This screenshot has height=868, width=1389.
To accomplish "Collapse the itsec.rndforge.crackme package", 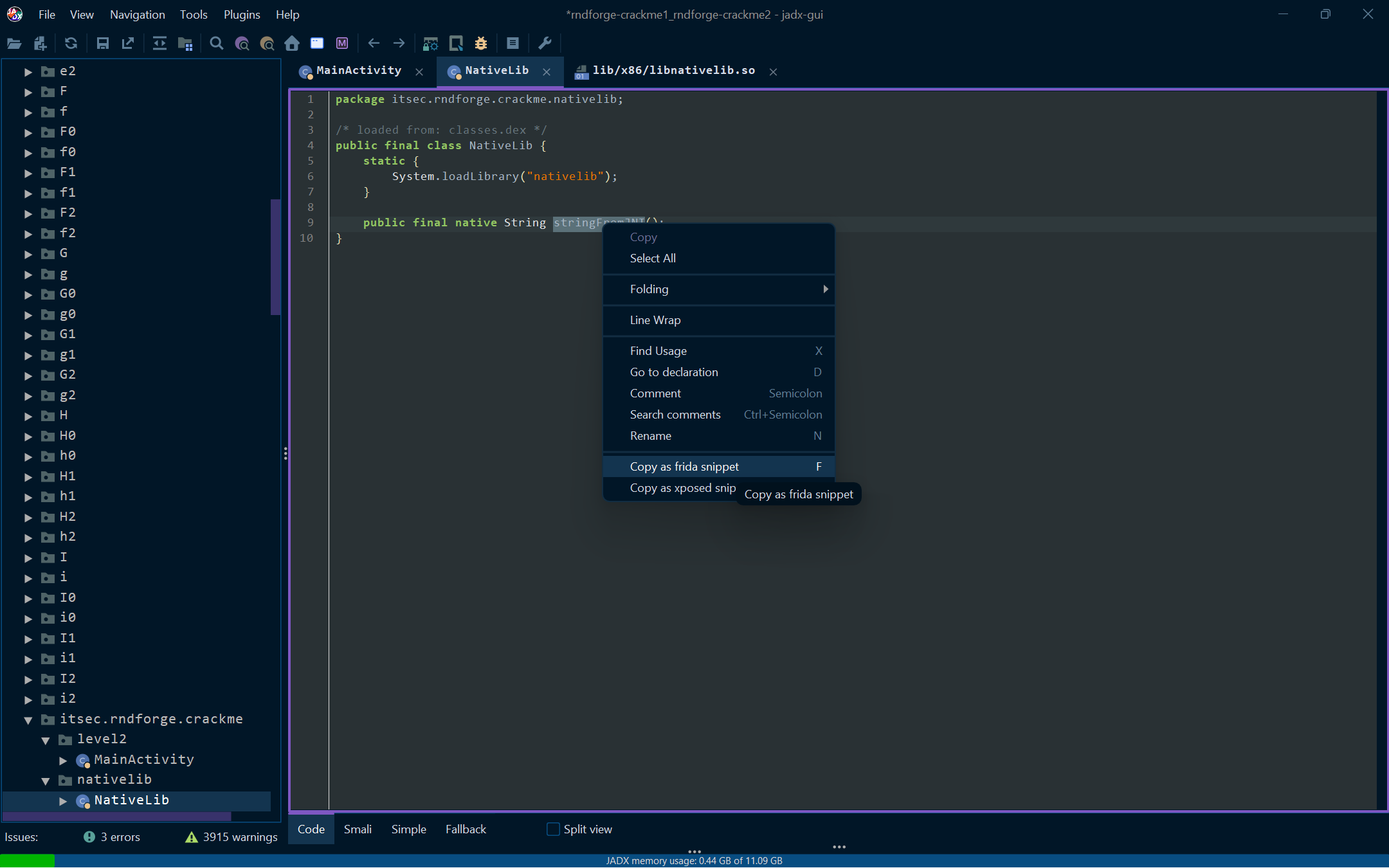I will tap(28, 719).
